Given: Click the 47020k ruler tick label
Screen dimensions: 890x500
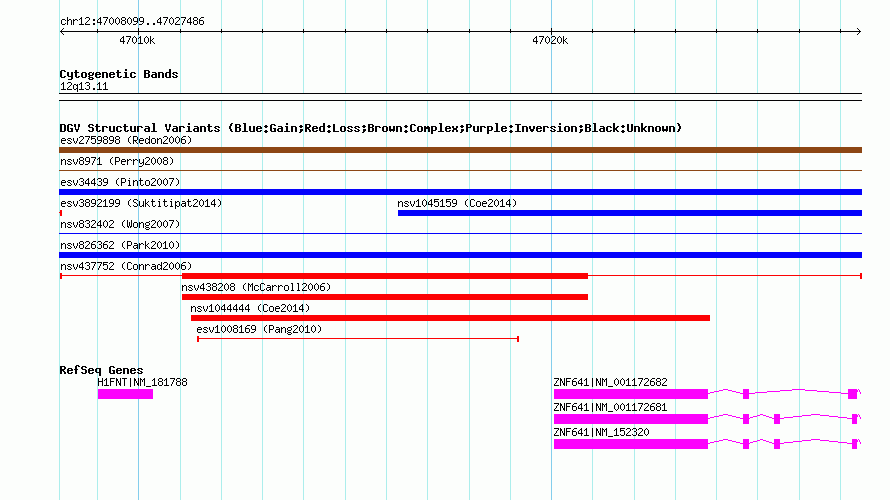Looking at the screenshot, I should pos(550,40).
